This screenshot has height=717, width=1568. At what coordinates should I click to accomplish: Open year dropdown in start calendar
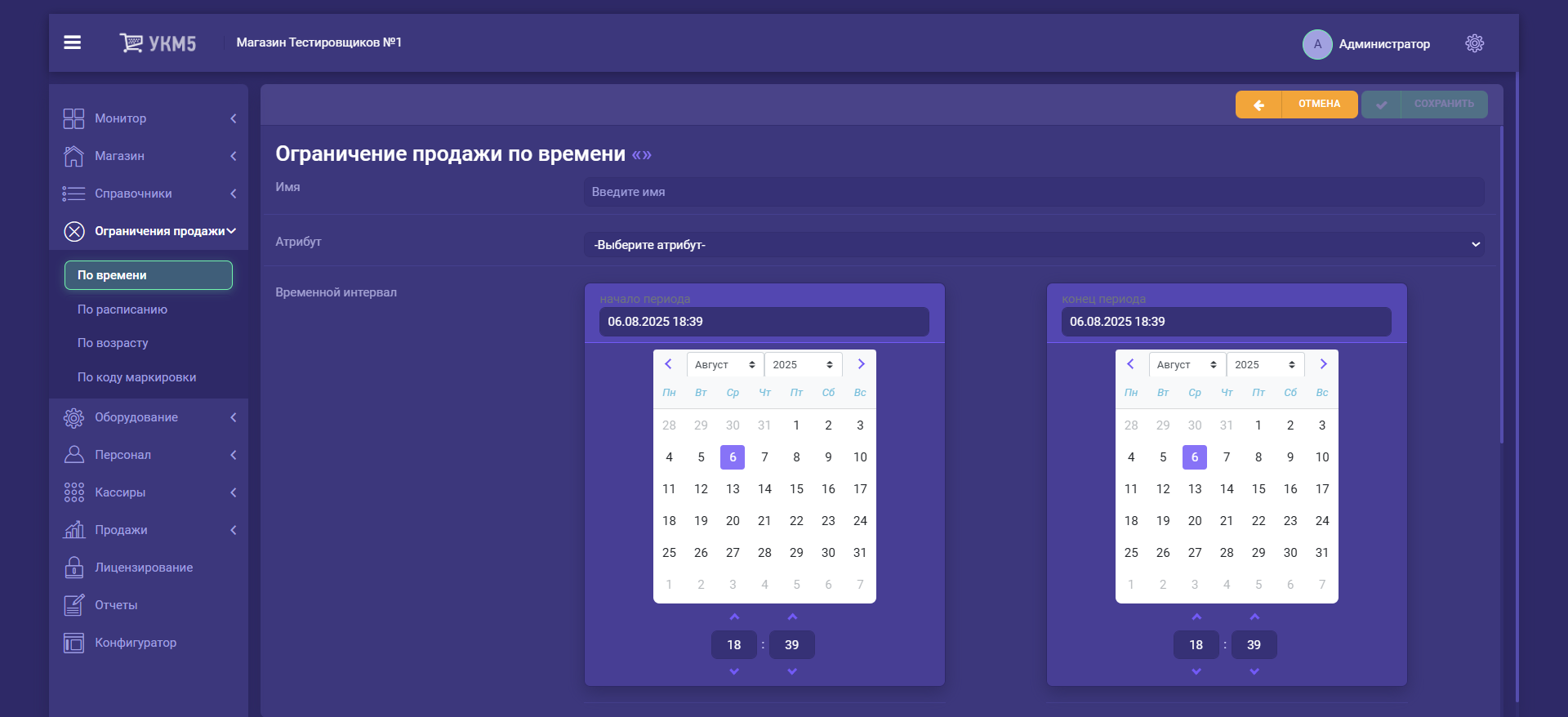pyautogui.click(x=803, y=365)
